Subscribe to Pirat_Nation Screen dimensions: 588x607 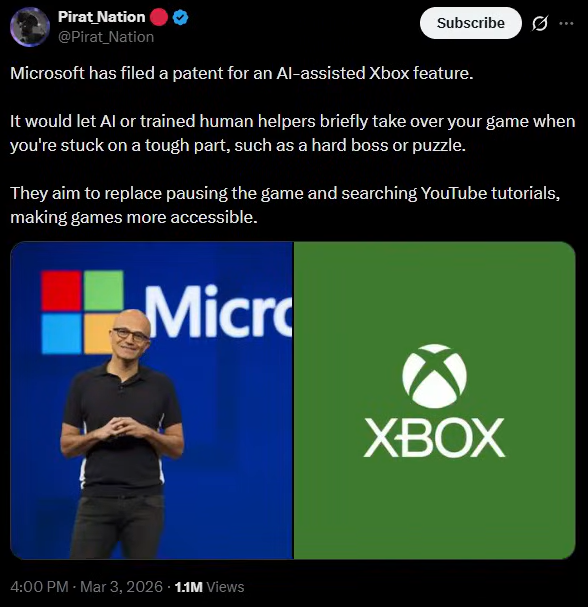point(471,23)
